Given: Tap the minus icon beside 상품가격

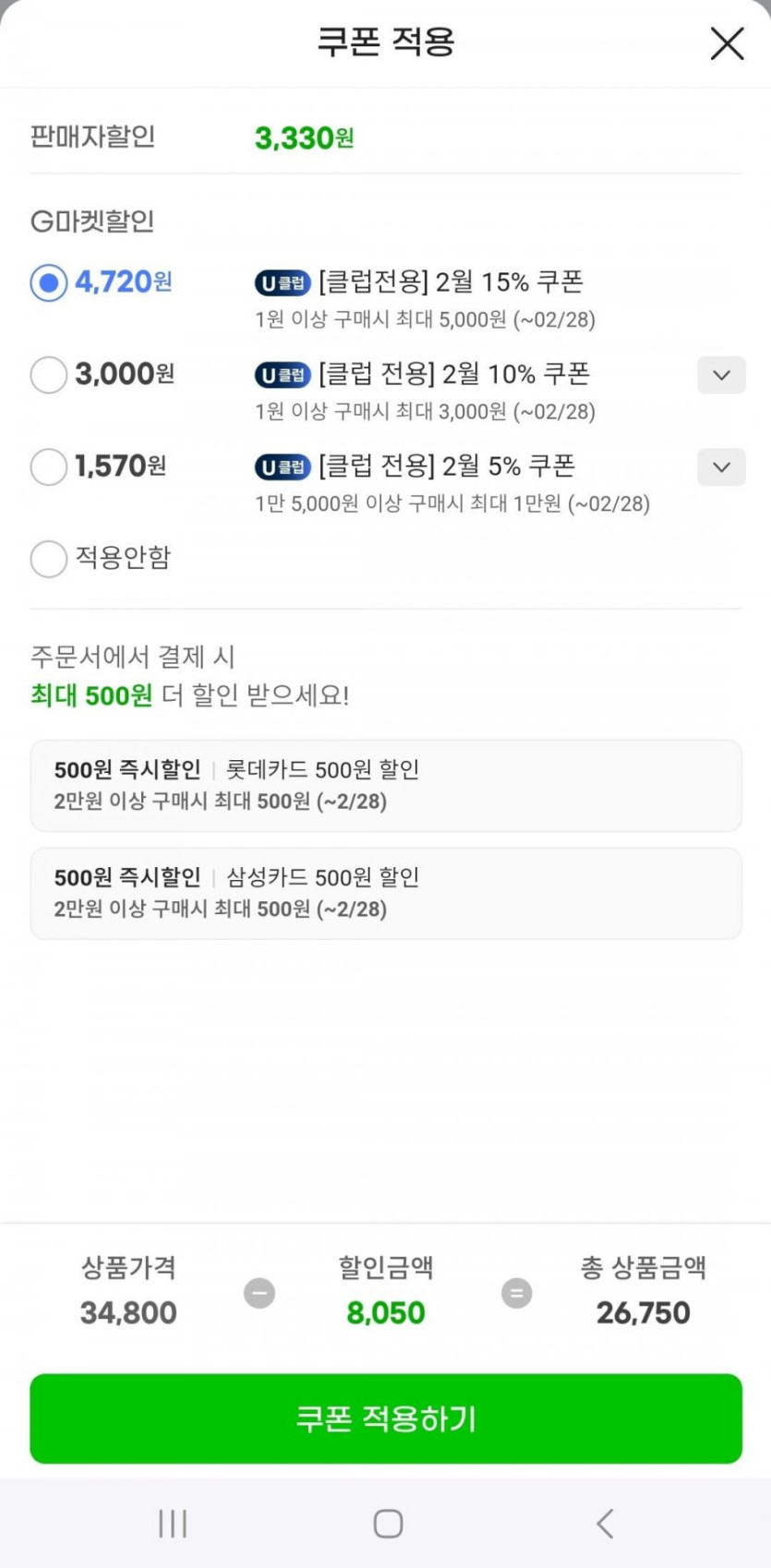Looking at the screenshot, I should [259, 1293].
